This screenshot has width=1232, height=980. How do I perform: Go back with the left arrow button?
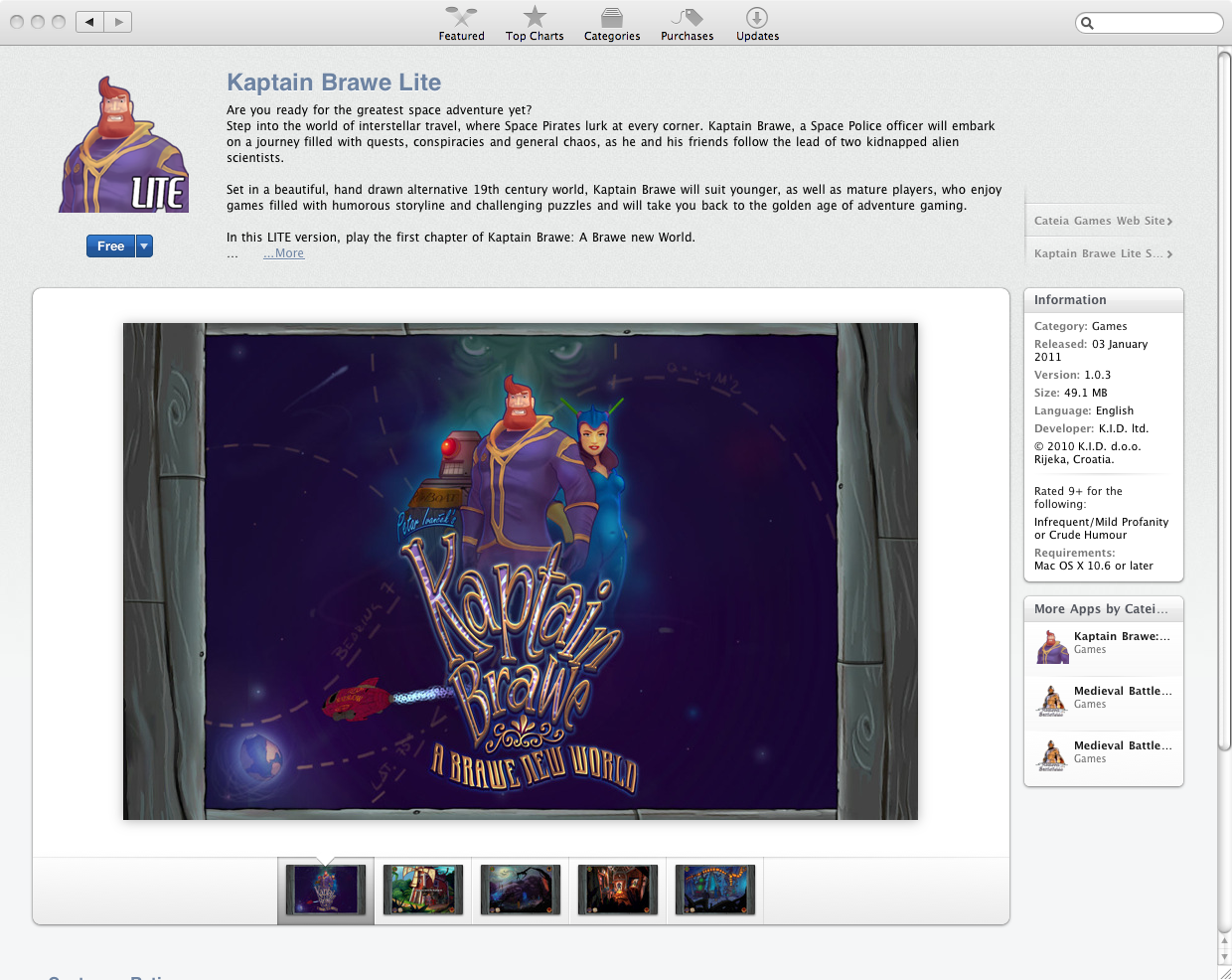click(89, 22)
